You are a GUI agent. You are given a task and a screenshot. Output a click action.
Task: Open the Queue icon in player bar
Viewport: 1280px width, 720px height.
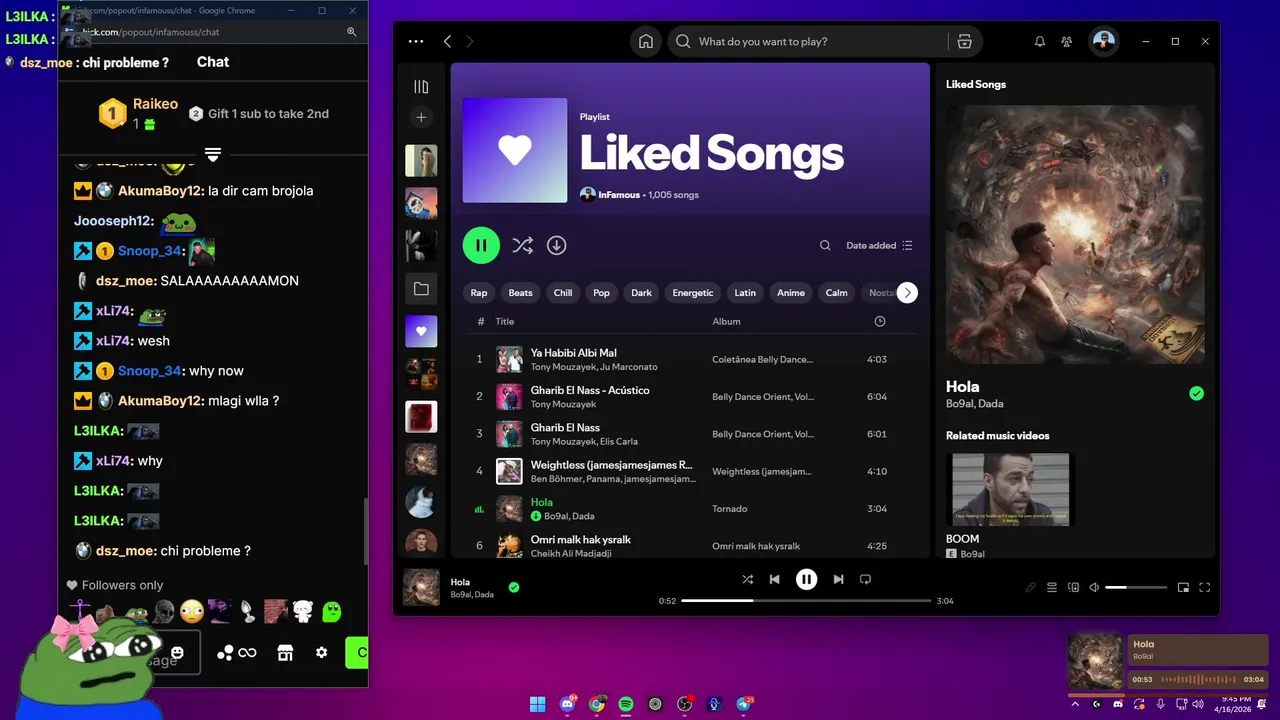click(1052, 587)
